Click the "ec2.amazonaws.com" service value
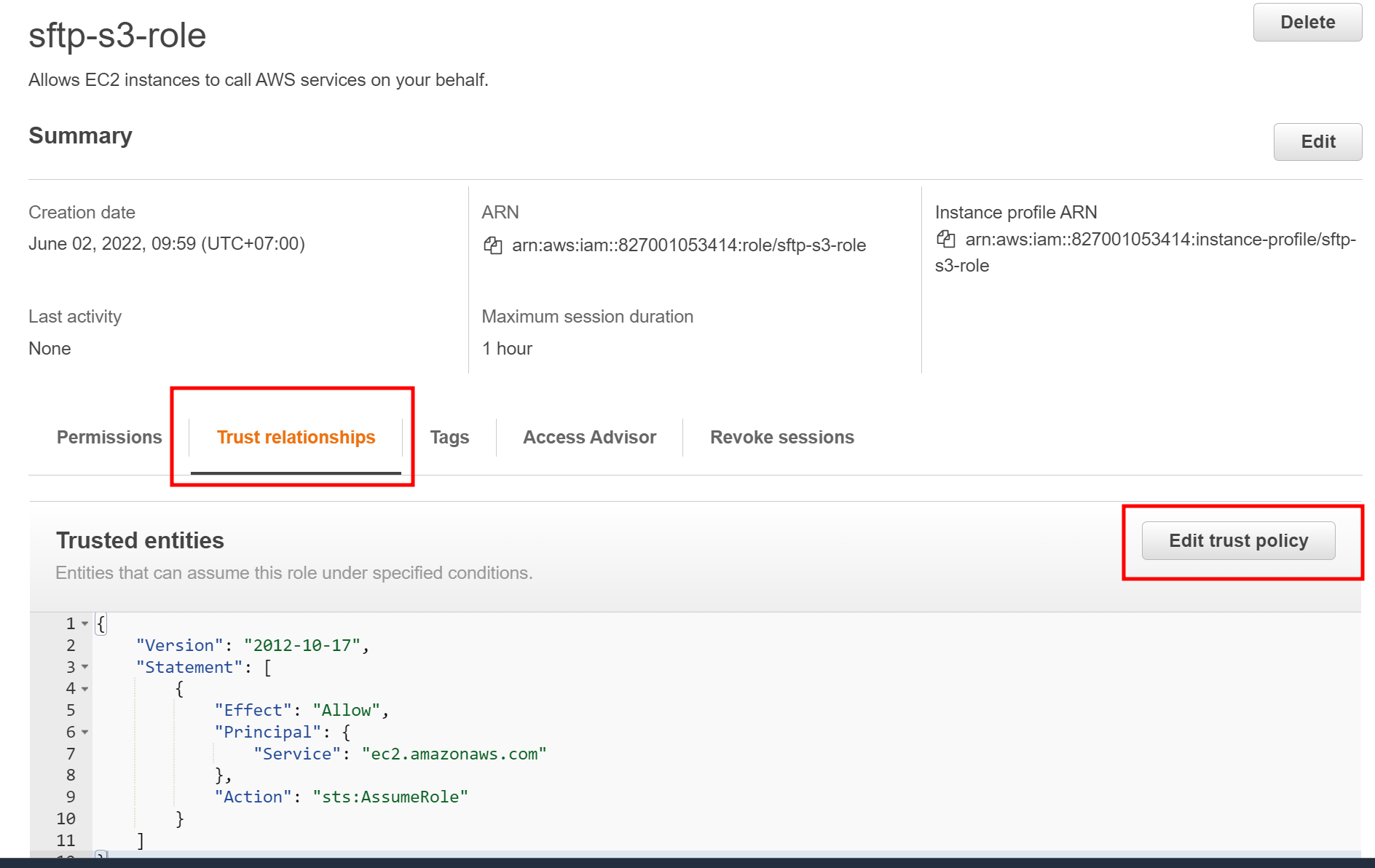1375x868 pixels. click(454, 754)
